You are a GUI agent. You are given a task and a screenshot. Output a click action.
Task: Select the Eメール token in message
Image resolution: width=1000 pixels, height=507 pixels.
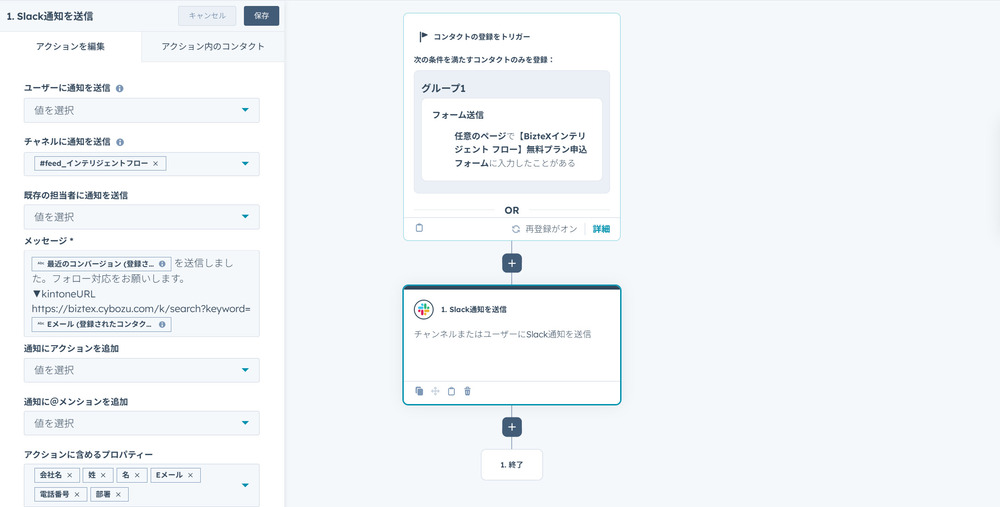(101, 325)
